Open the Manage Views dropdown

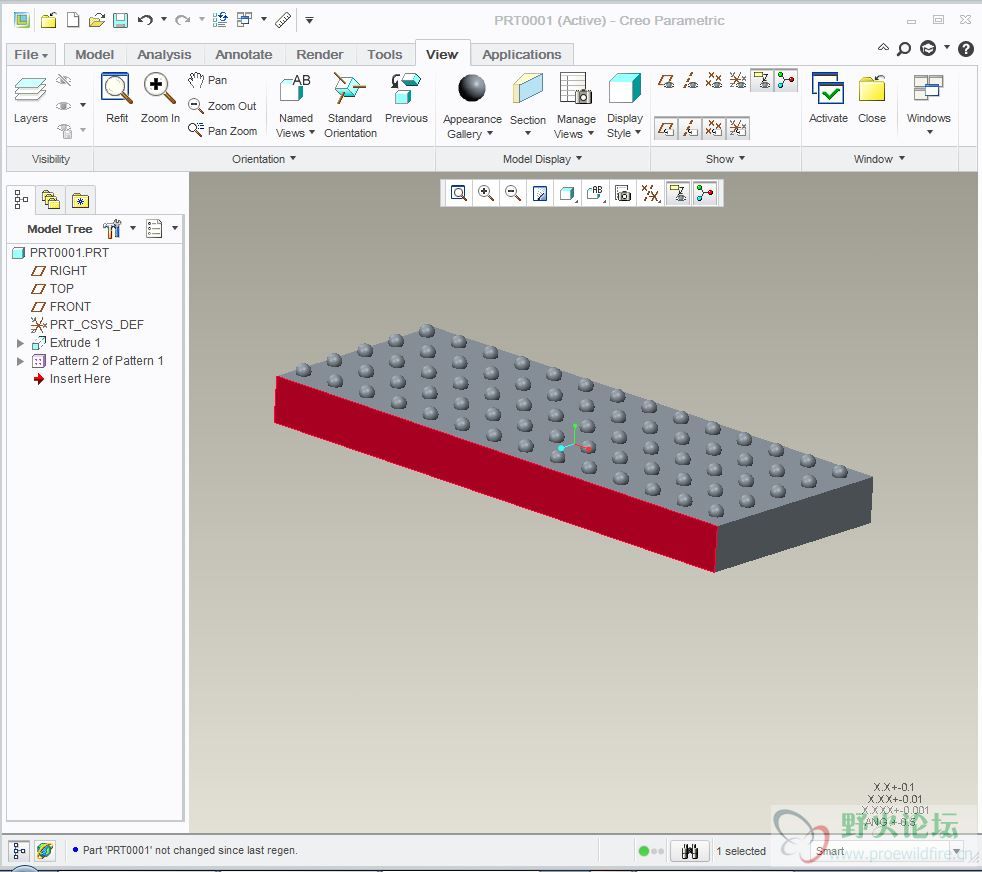tap(576, 126)
